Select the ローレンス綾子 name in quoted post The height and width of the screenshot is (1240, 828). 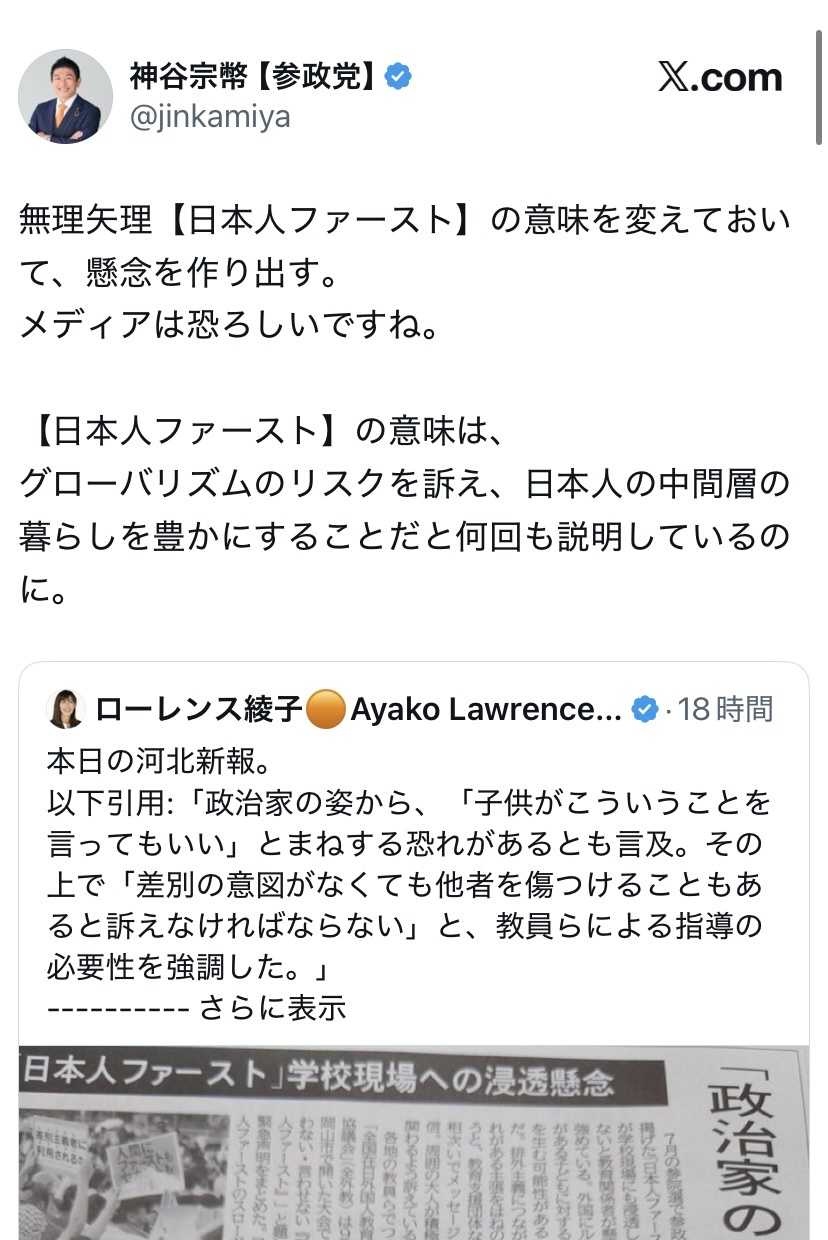198,710
